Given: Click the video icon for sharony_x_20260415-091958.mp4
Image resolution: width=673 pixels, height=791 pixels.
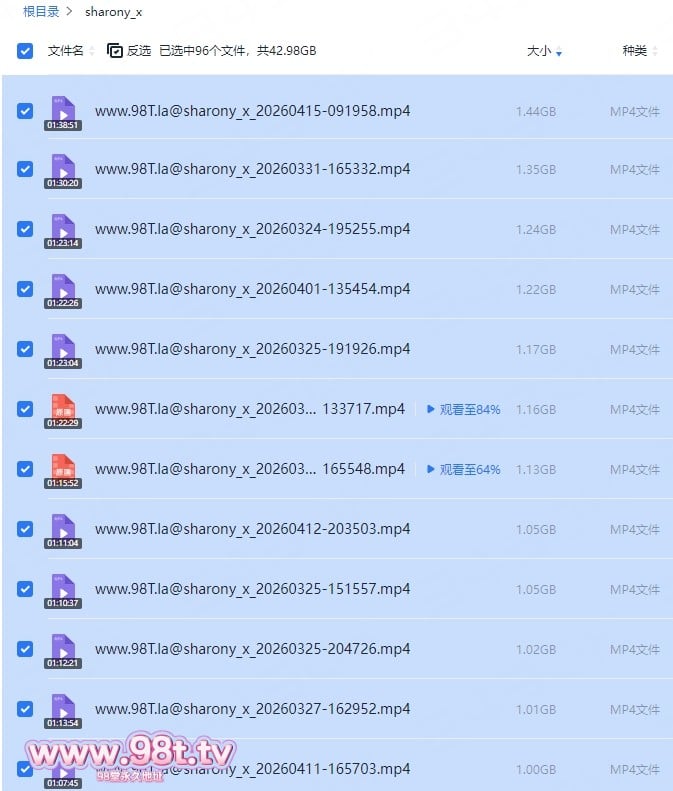Looking at the screenshot, I should (x=63, y=108).
